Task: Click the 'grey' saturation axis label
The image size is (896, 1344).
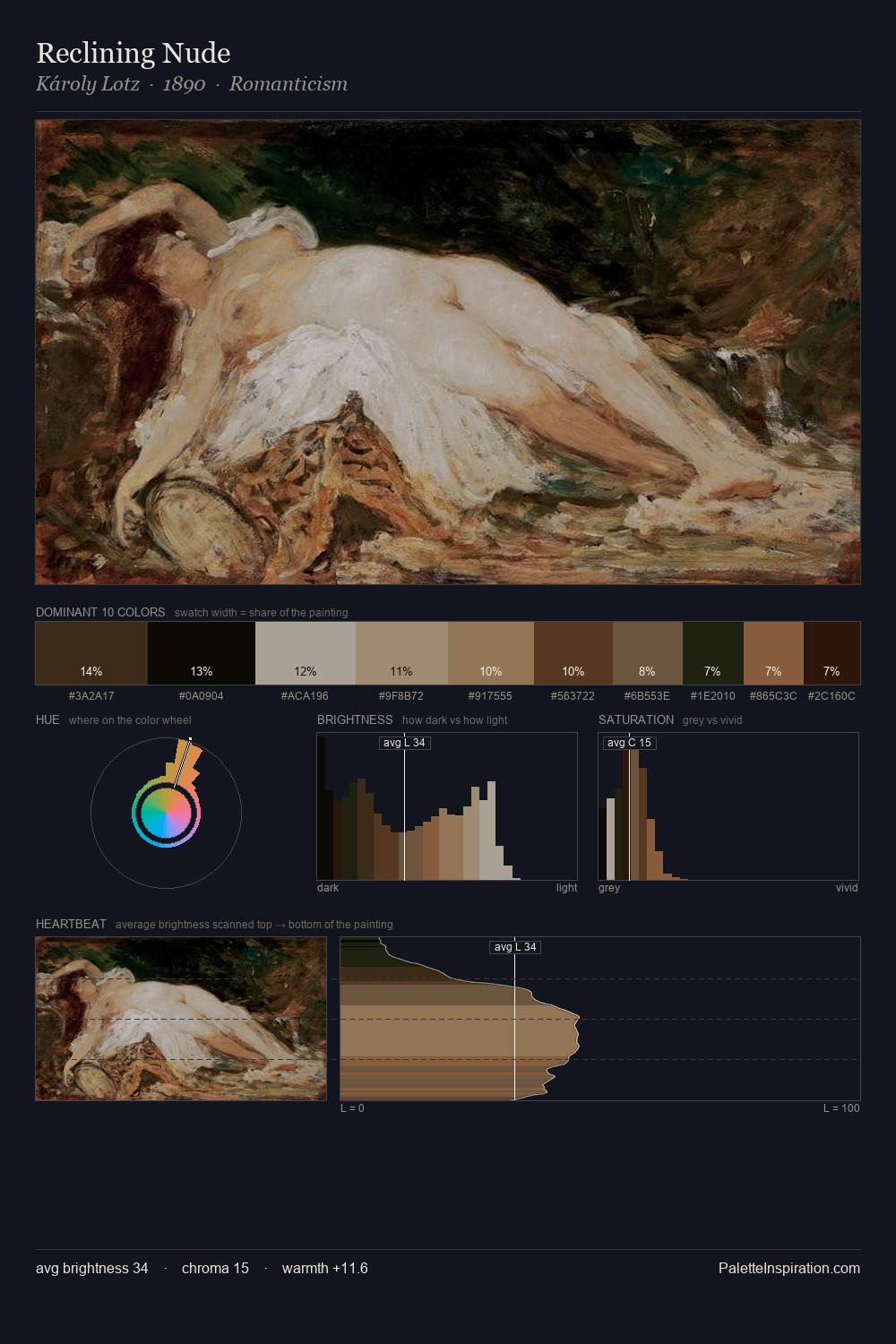Action: pyautogui.click(x=609, y=888)
